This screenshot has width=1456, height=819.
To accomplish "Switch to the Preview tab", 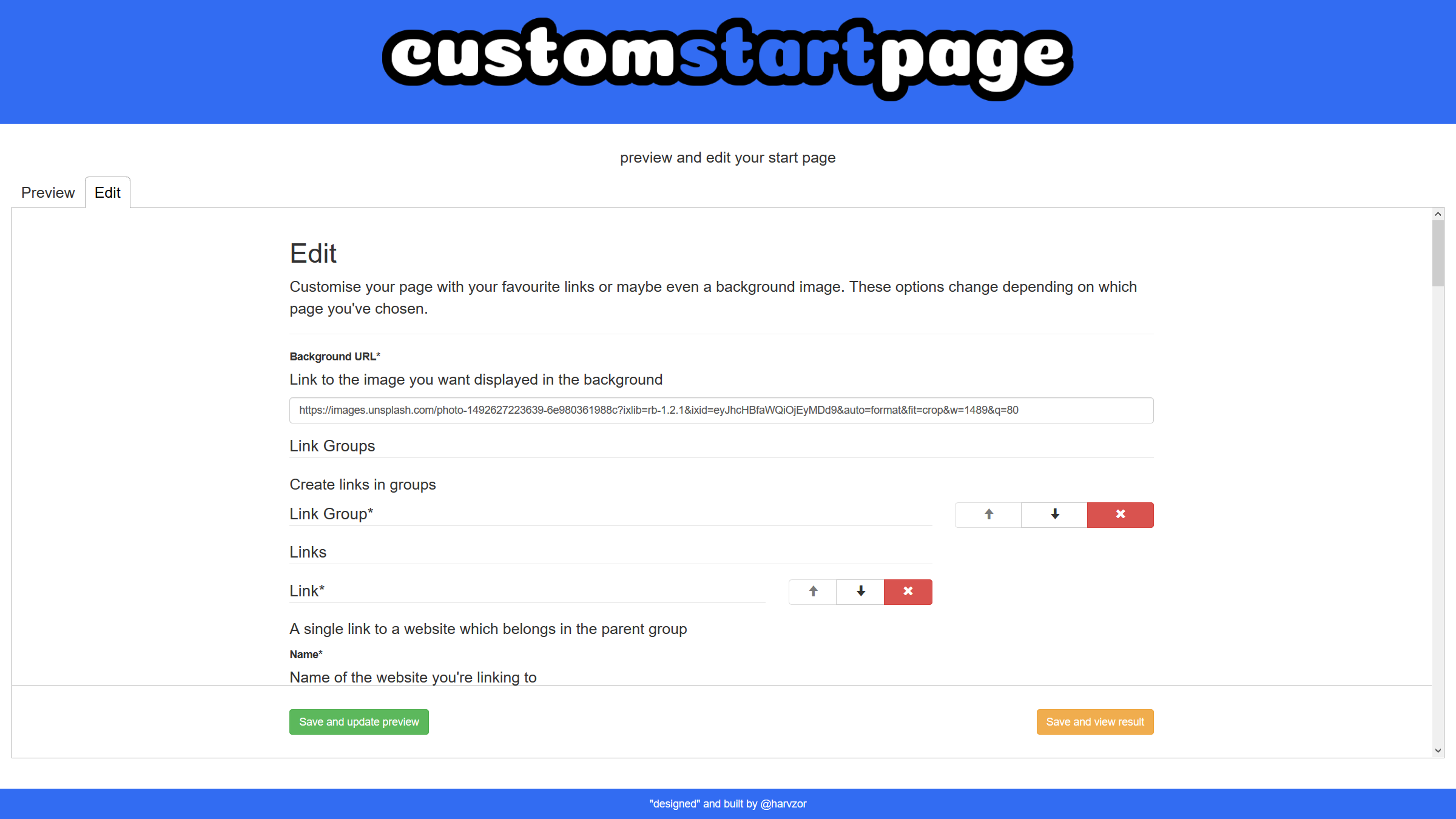I will click(x=47, y=192).
